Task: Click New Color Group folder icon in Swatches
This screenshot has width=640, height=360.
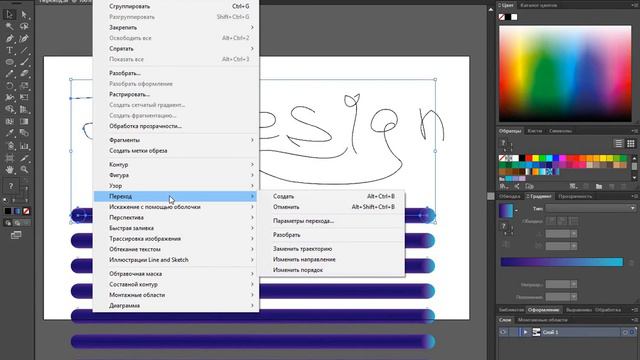Action: coord(598,186)
